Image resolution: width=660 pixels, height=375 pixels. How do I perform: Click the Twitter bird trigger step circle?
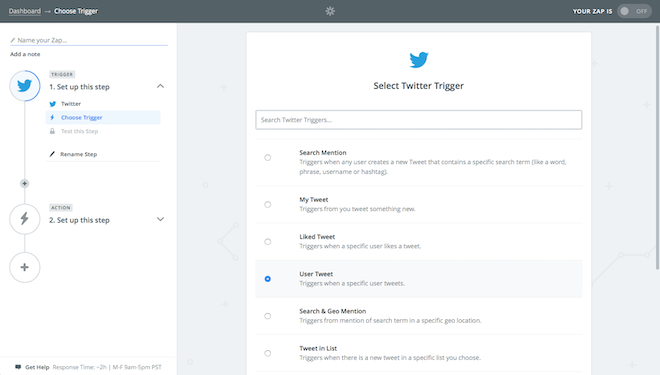(x=25, y=86)
